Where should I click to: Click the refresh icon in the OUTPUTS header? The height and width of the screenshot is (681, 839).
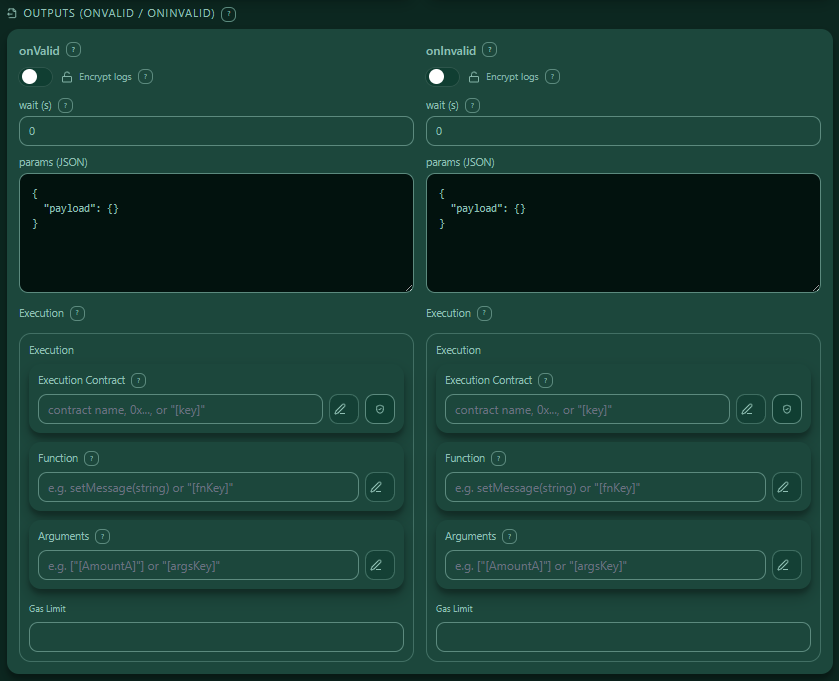[x=13, y=14]
